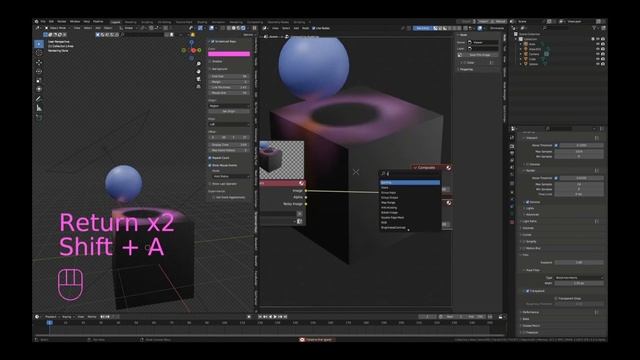640x360 pixels.
Task: Select the Transform tool
Action: 39,89
